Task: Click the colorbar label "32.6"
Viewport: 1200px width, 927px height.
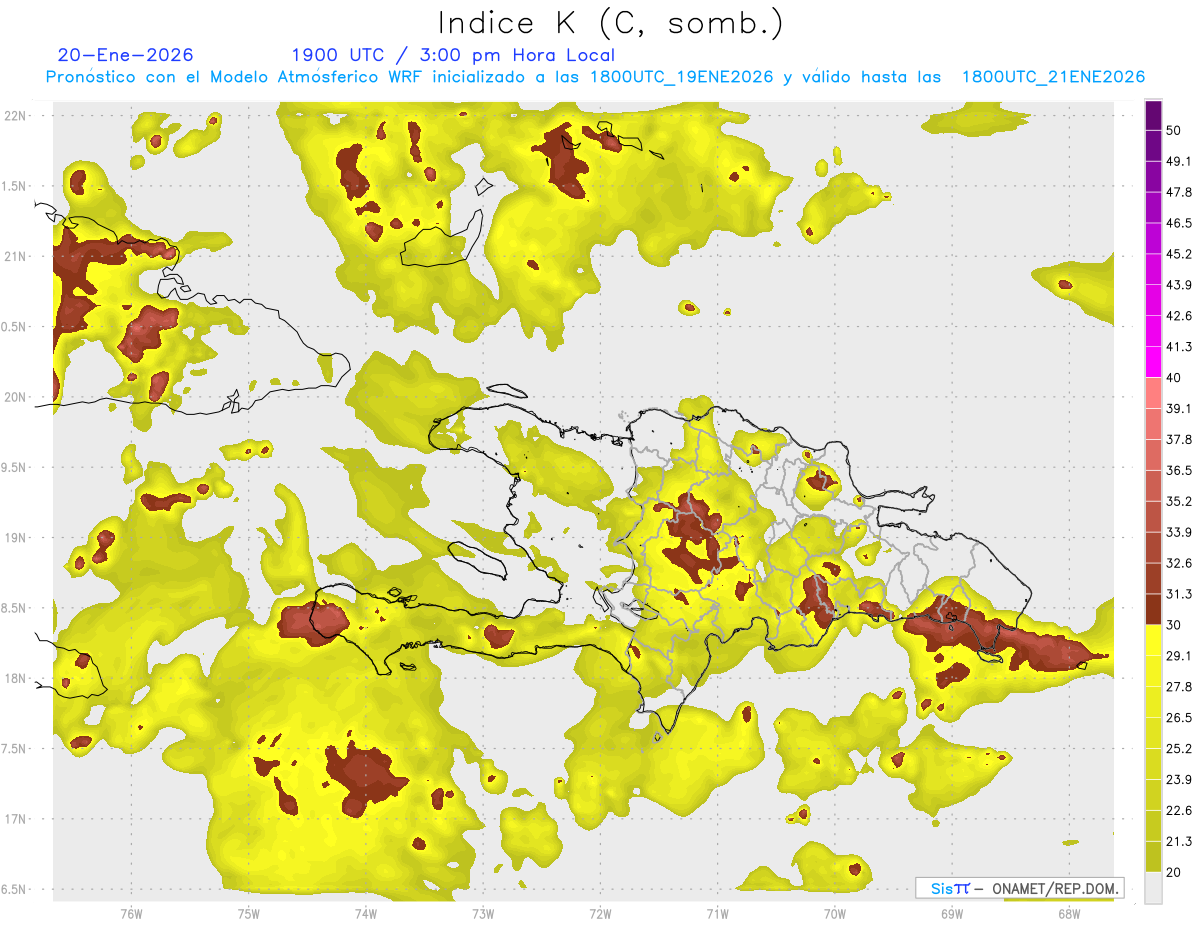Action: 1179,563
